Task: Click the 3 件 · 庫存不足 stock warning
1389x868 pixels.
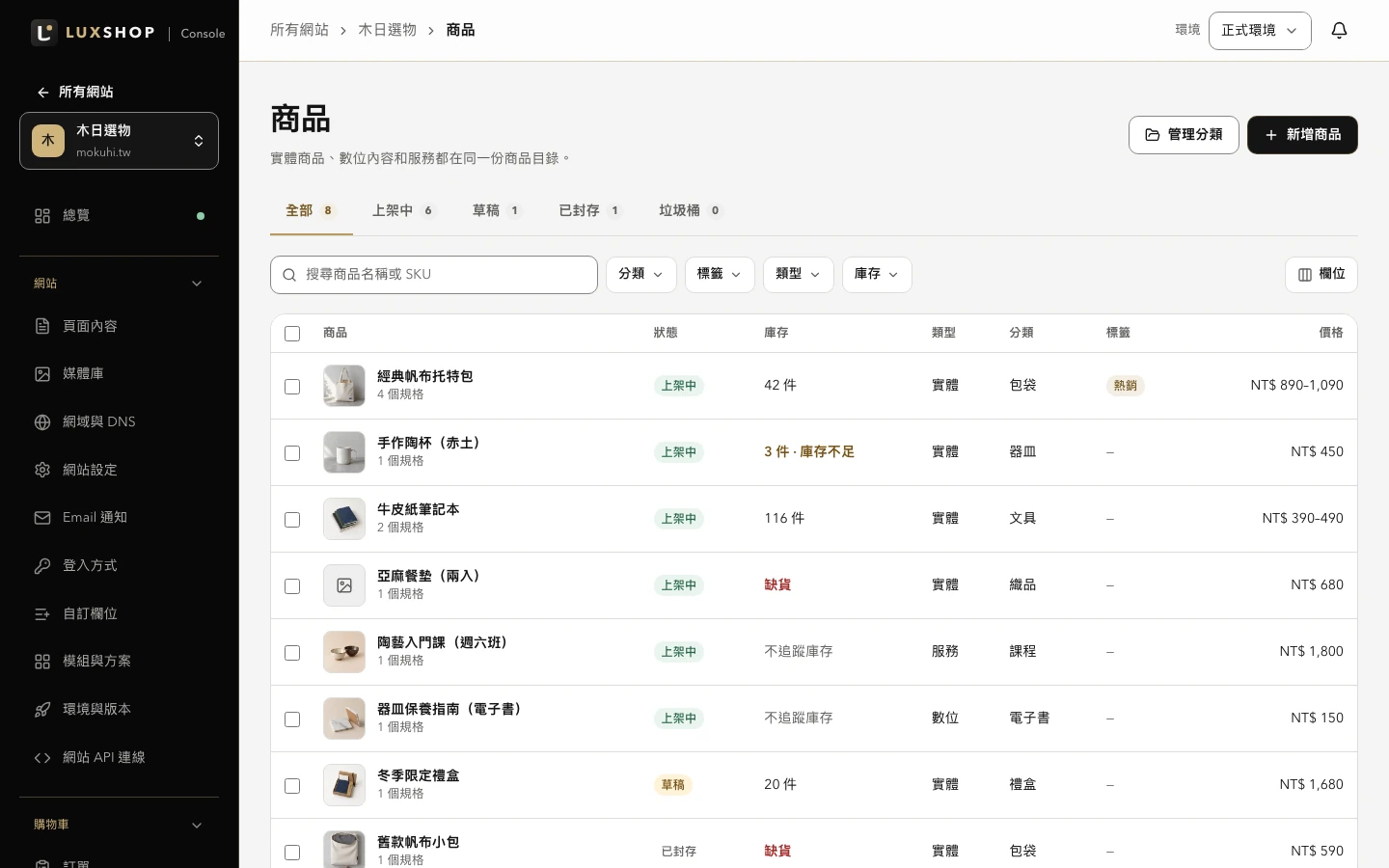Action: pyautogui.click(x=809, y=452)
